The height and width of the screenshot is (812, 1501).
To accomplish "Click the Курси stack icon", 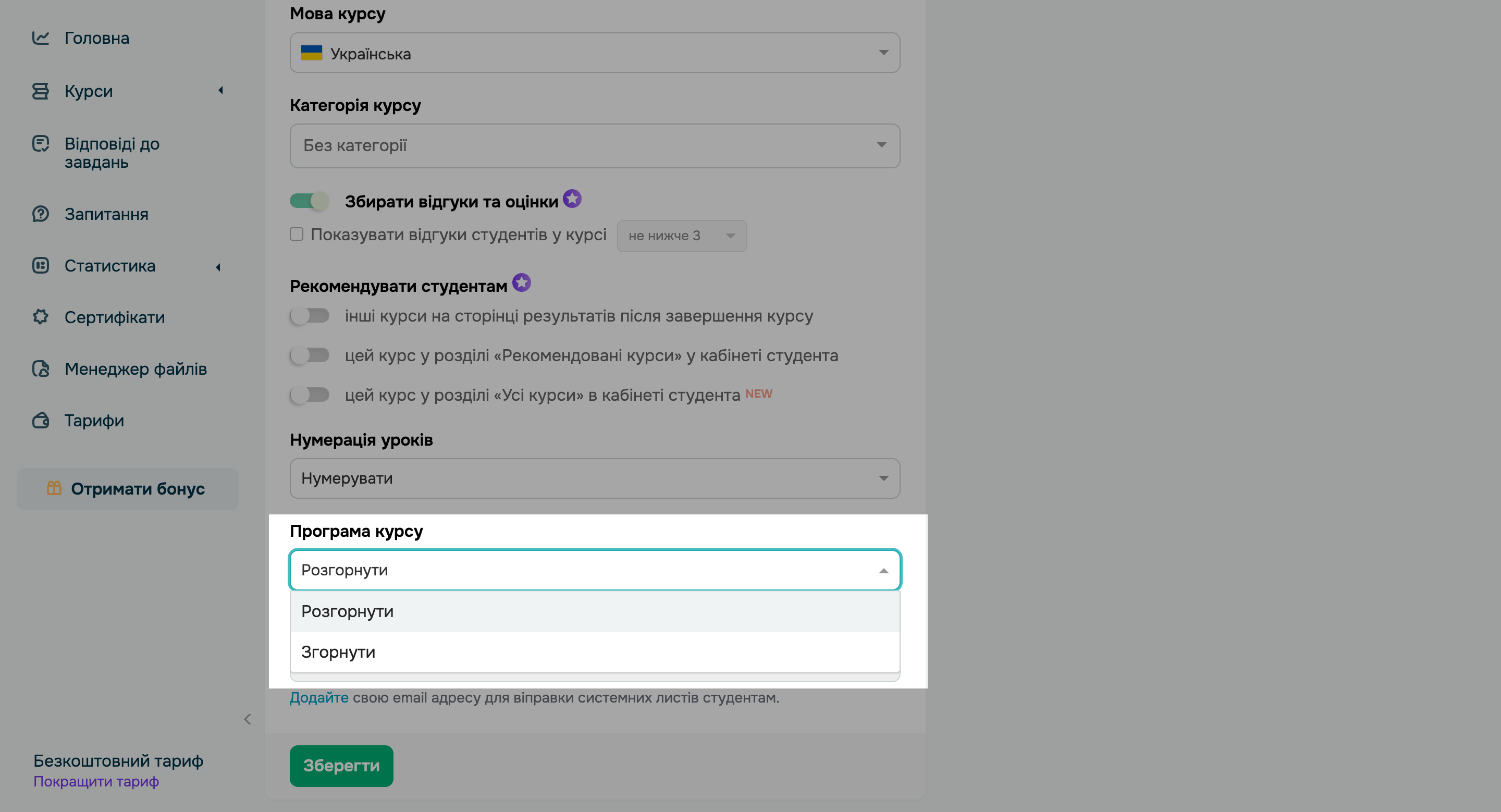I will click(x=40, y=91).
